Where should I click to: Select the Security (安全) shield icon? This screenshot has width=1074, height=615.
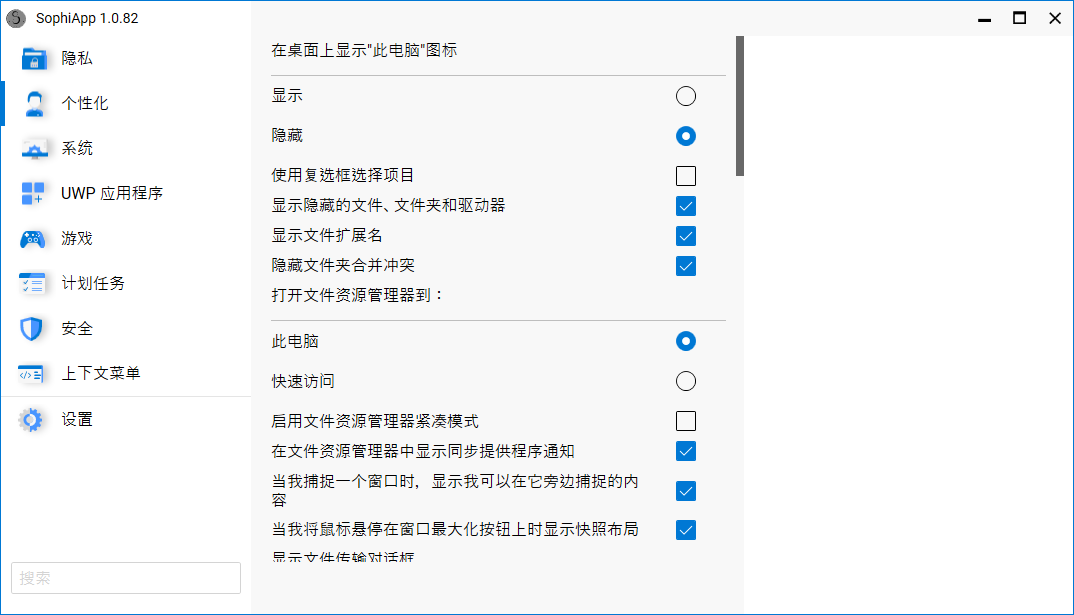pyautogui.click(x=34, y=329)
